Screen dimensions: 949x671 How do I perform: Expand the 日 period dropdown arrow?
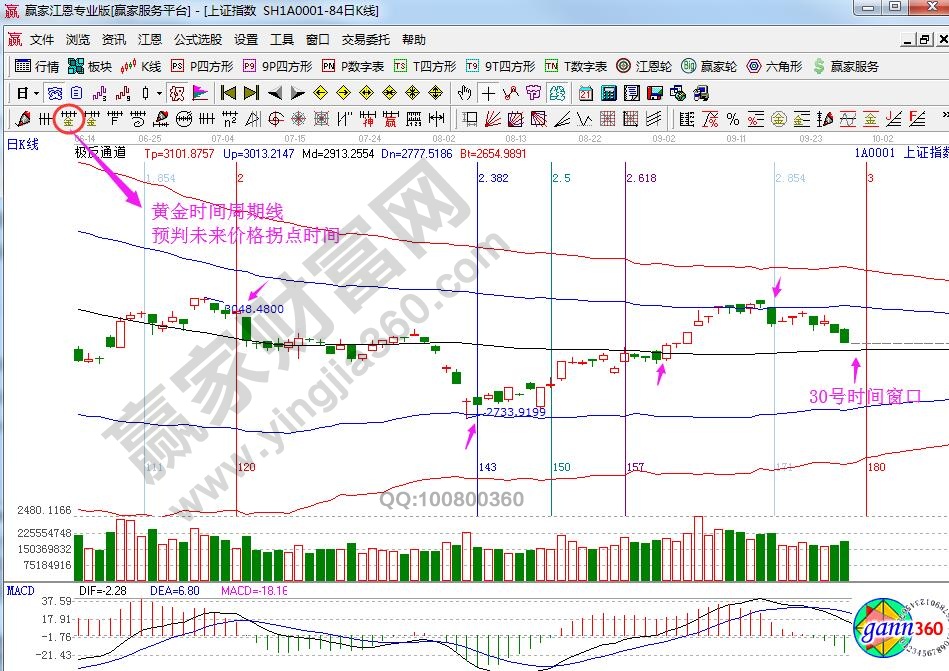point(36,93)
